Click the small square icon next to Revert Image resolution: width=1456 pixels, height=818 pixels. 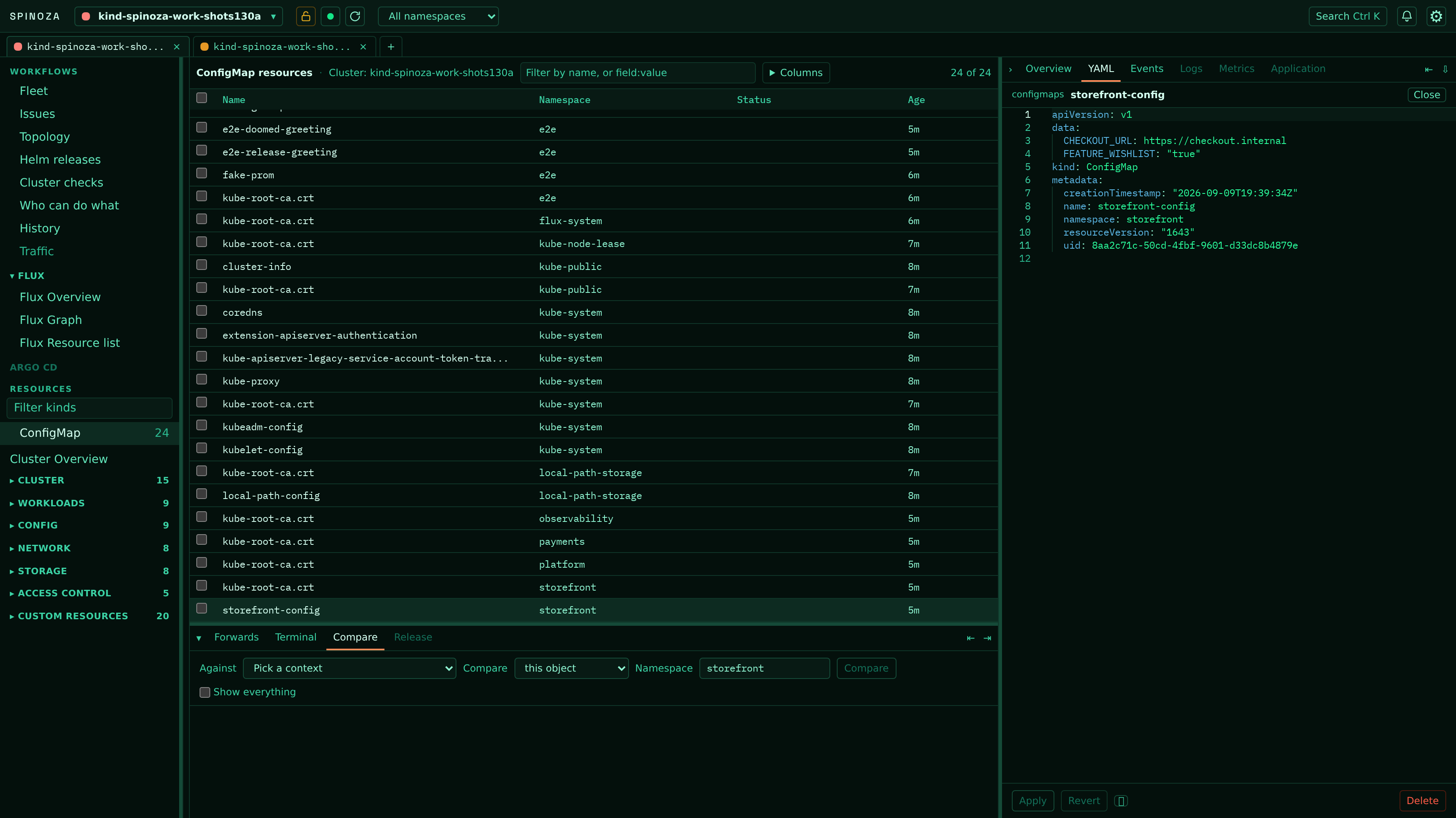point(1121,801)
